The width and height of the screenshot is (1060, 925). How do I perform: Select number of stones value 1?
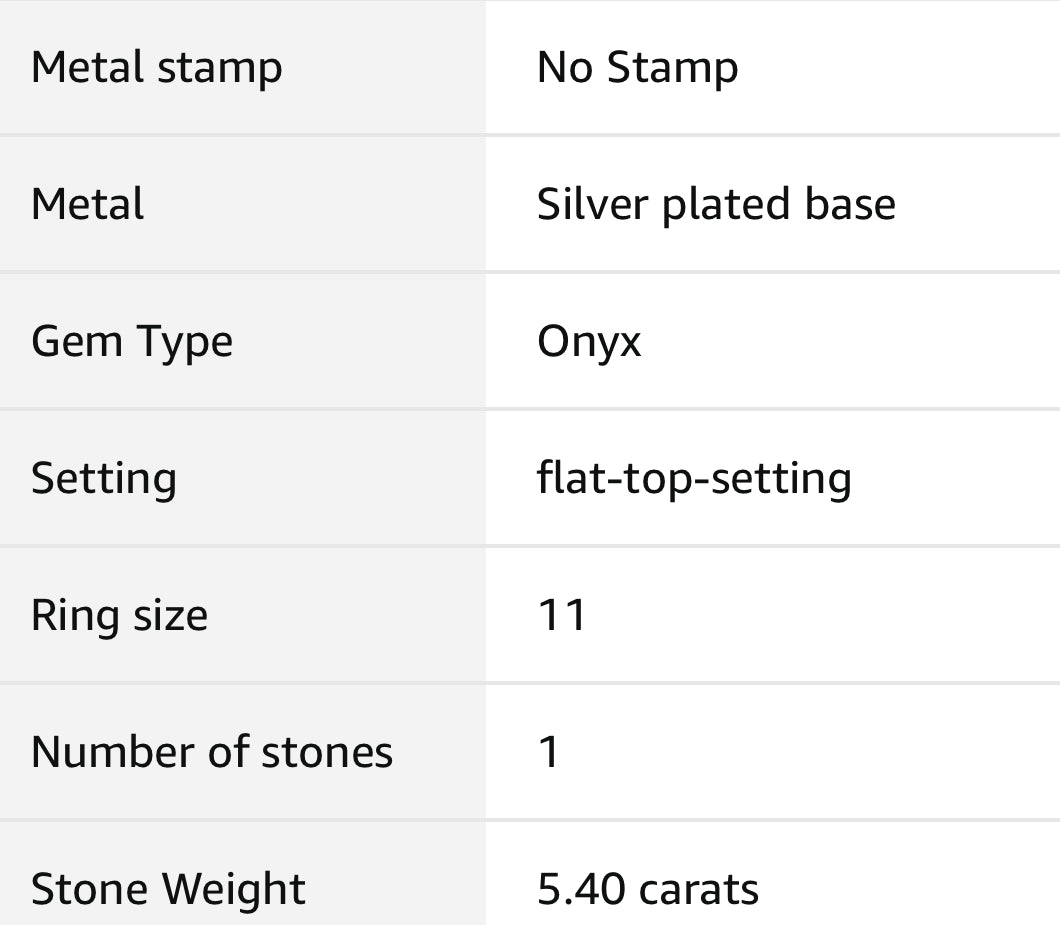(x=548, y=752)
